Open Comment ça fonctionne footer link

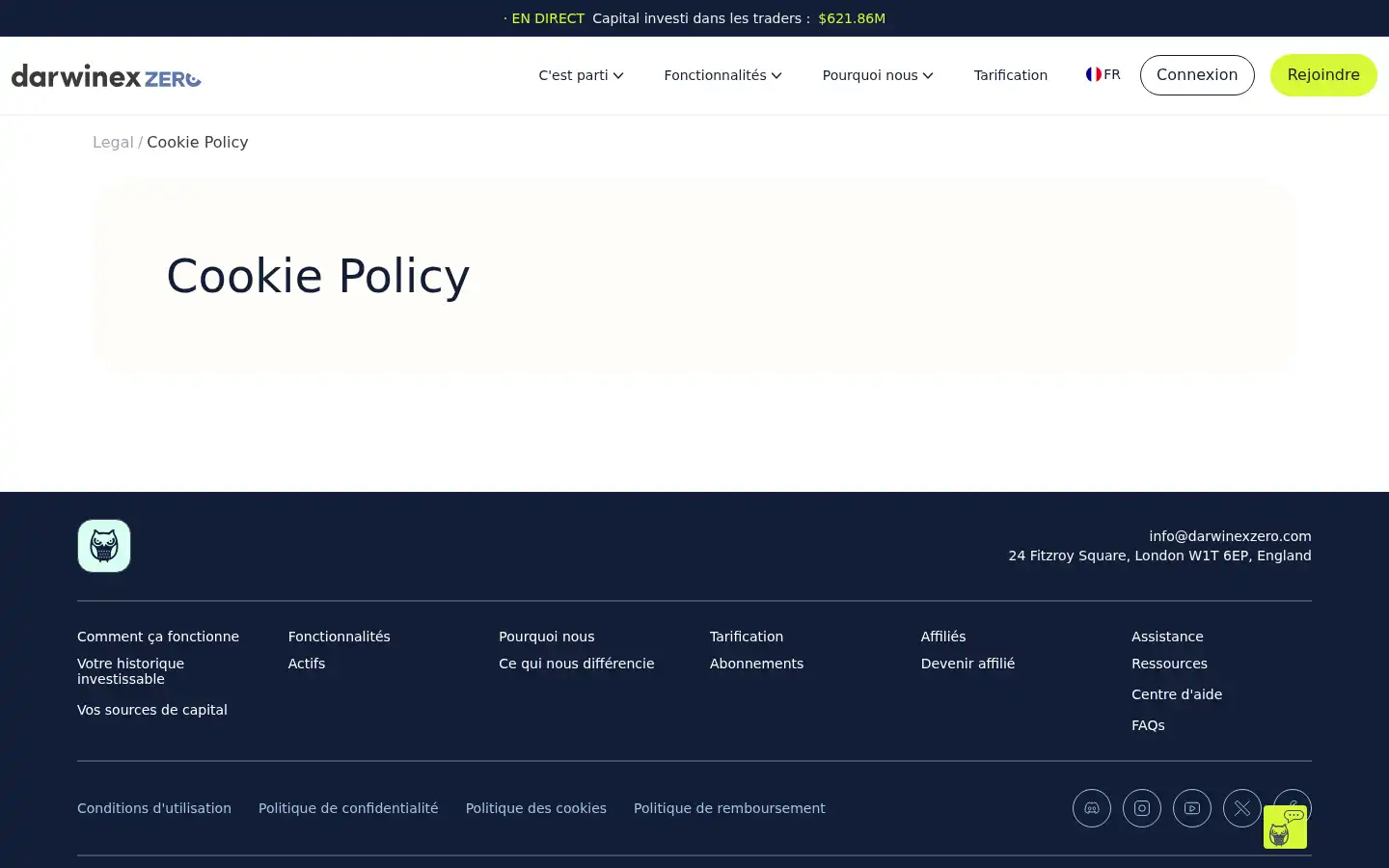[158, 637]
